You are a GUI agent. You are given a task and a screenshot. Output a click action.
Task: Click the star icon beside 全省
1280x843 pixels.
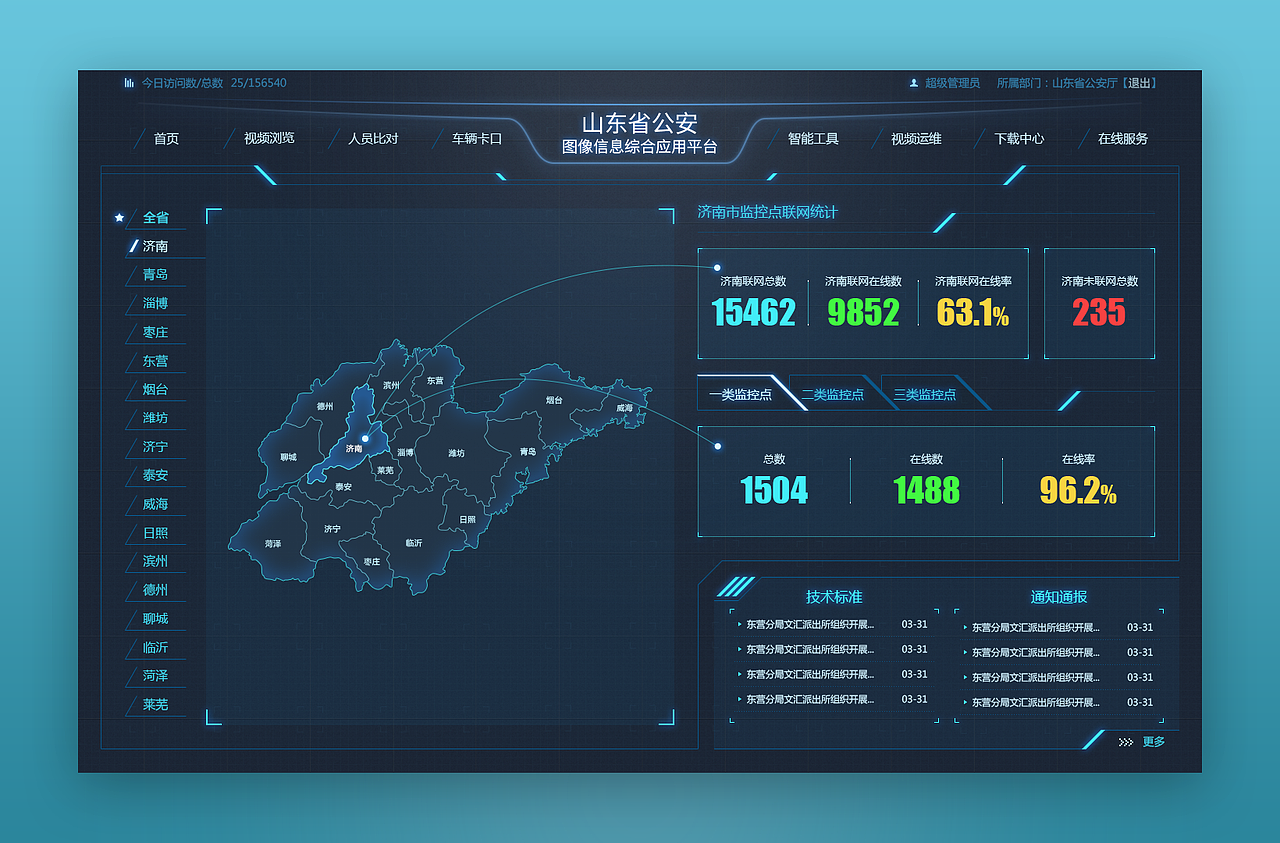(x=119, y=217)
